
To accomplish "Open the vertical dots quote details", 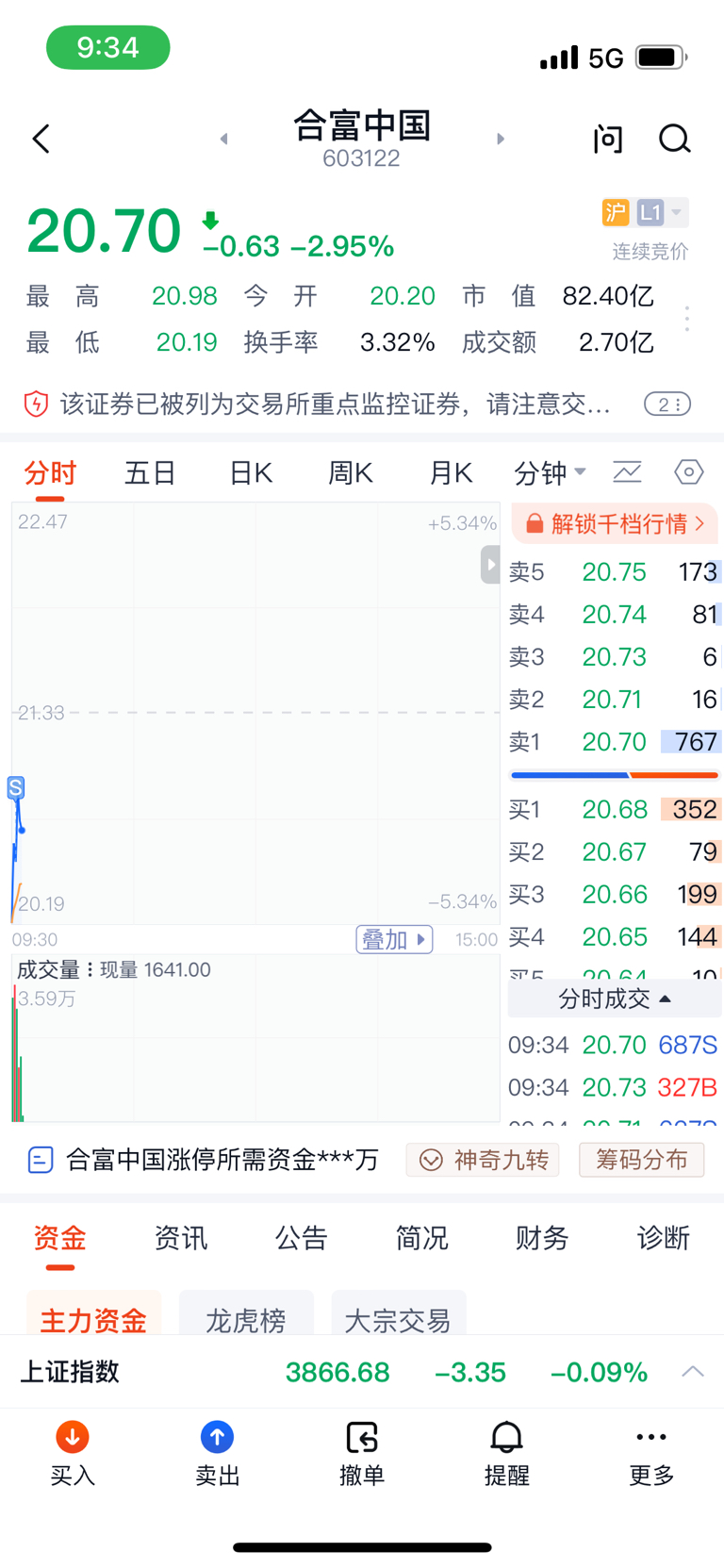I will 687,319.
